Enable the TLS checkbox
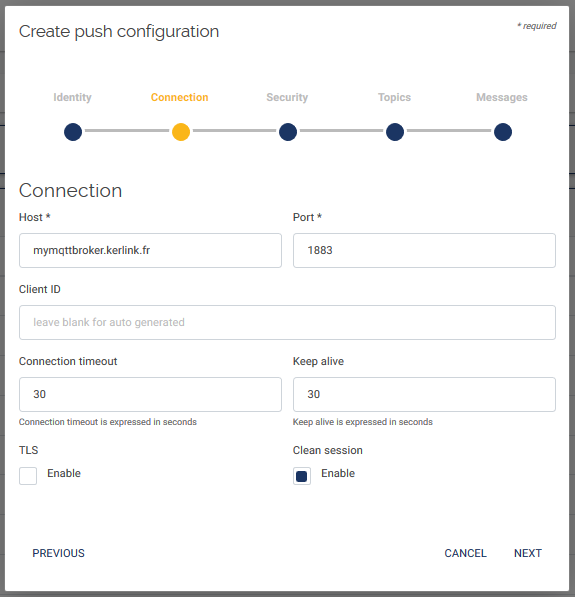This screenshot has height=597, width=575. click(28, 476)
